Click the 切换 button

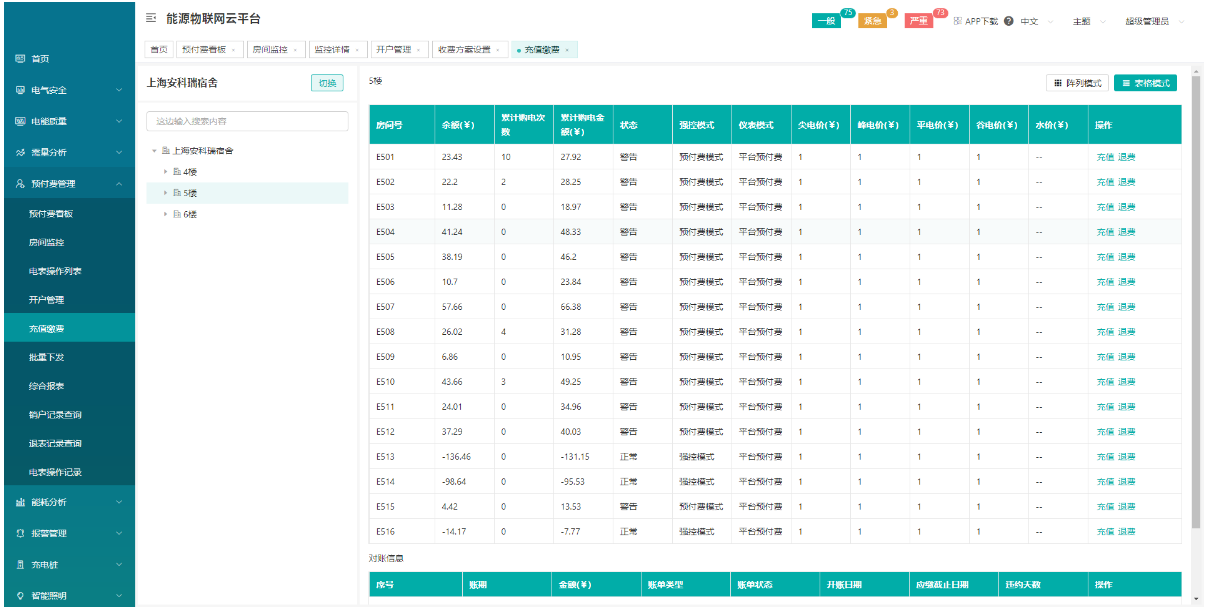pos(327,83)
